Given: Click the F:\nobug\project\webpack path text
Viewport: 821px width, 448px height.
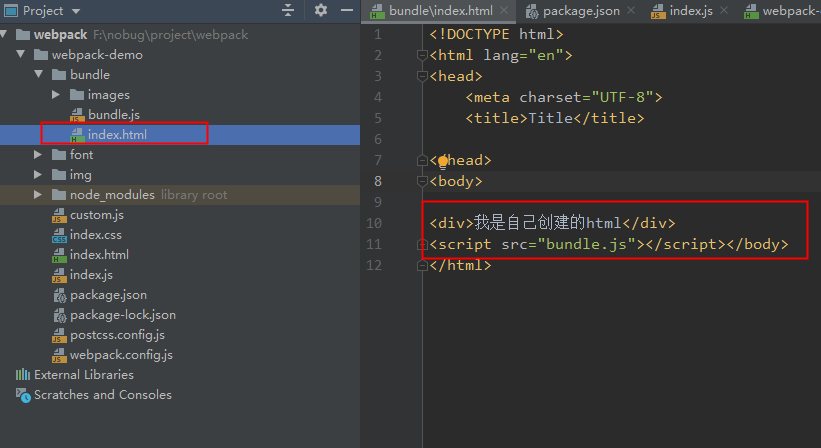Looking at the screenshot, I should (171, 35).
